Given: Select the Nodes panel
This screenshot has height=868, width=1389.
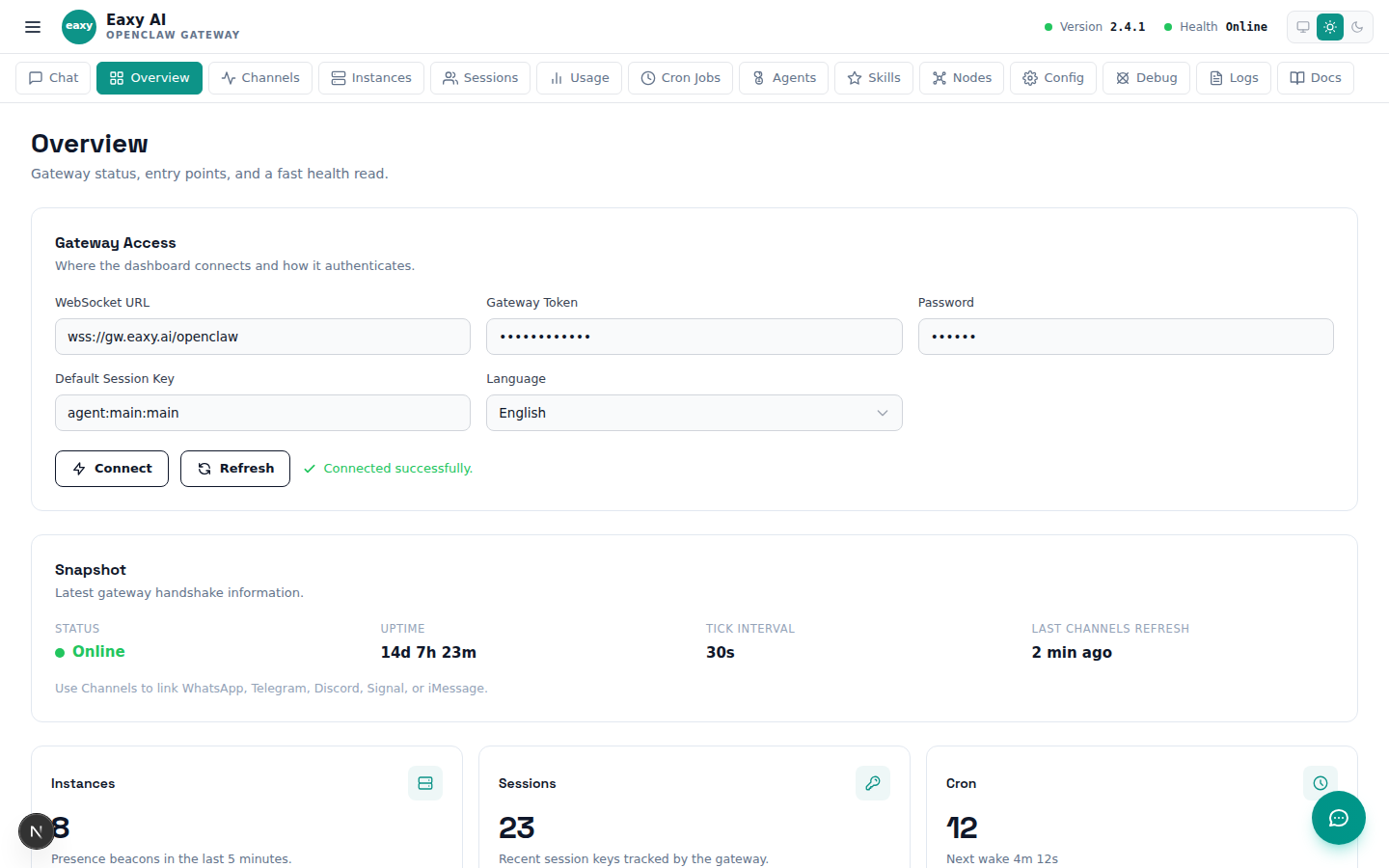Looking at the screenshot, I should click(x=961, y=78).
